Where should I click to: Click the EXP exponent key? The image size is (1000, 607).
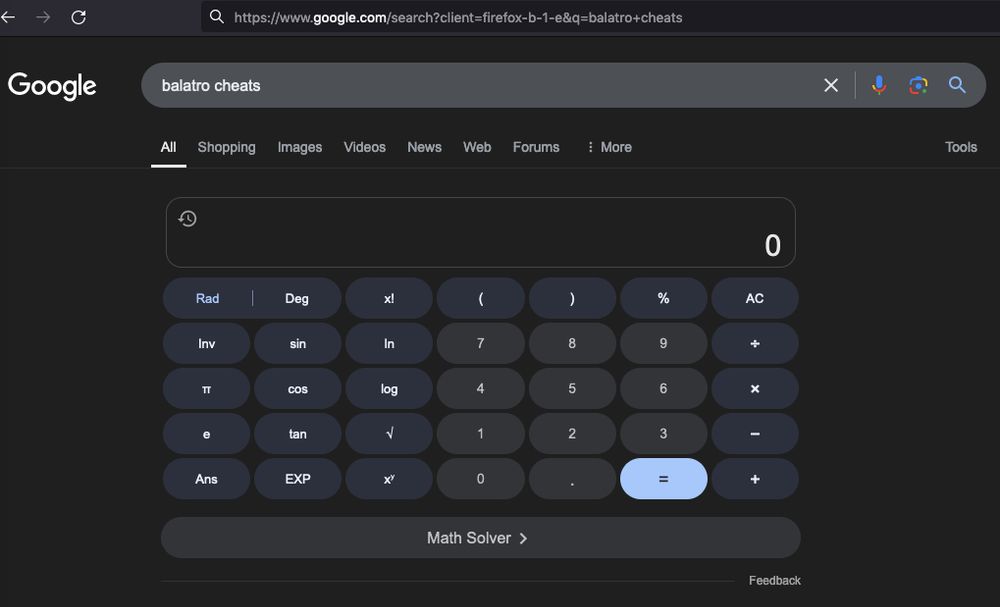click(298, 479)
